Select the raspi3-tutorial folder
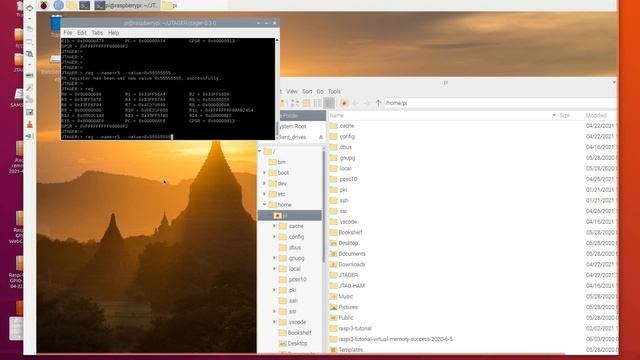This screenshot has height=360, width=640. pos(351,329)
